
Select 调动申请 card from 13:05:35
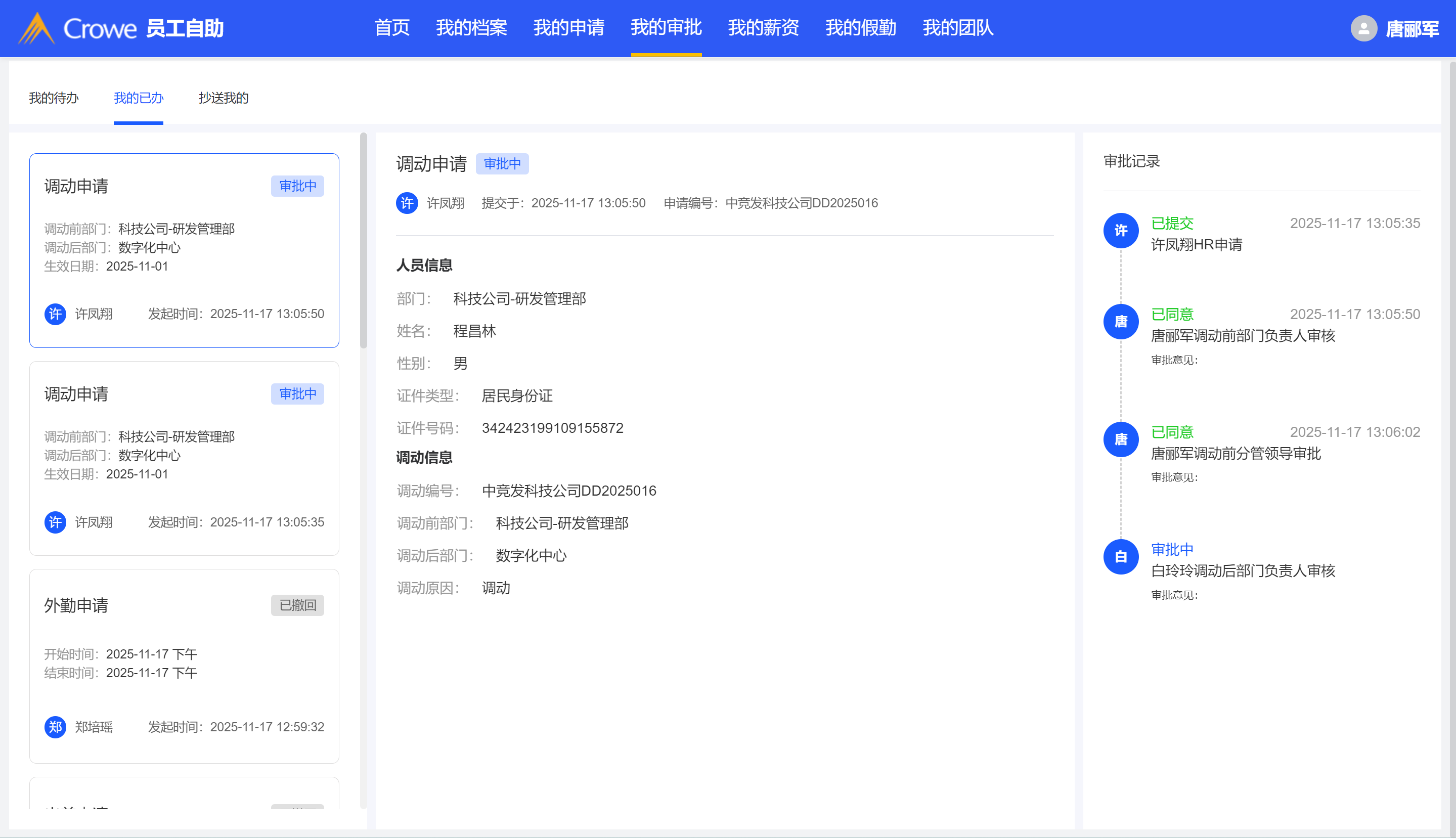(x=184, y=458)
